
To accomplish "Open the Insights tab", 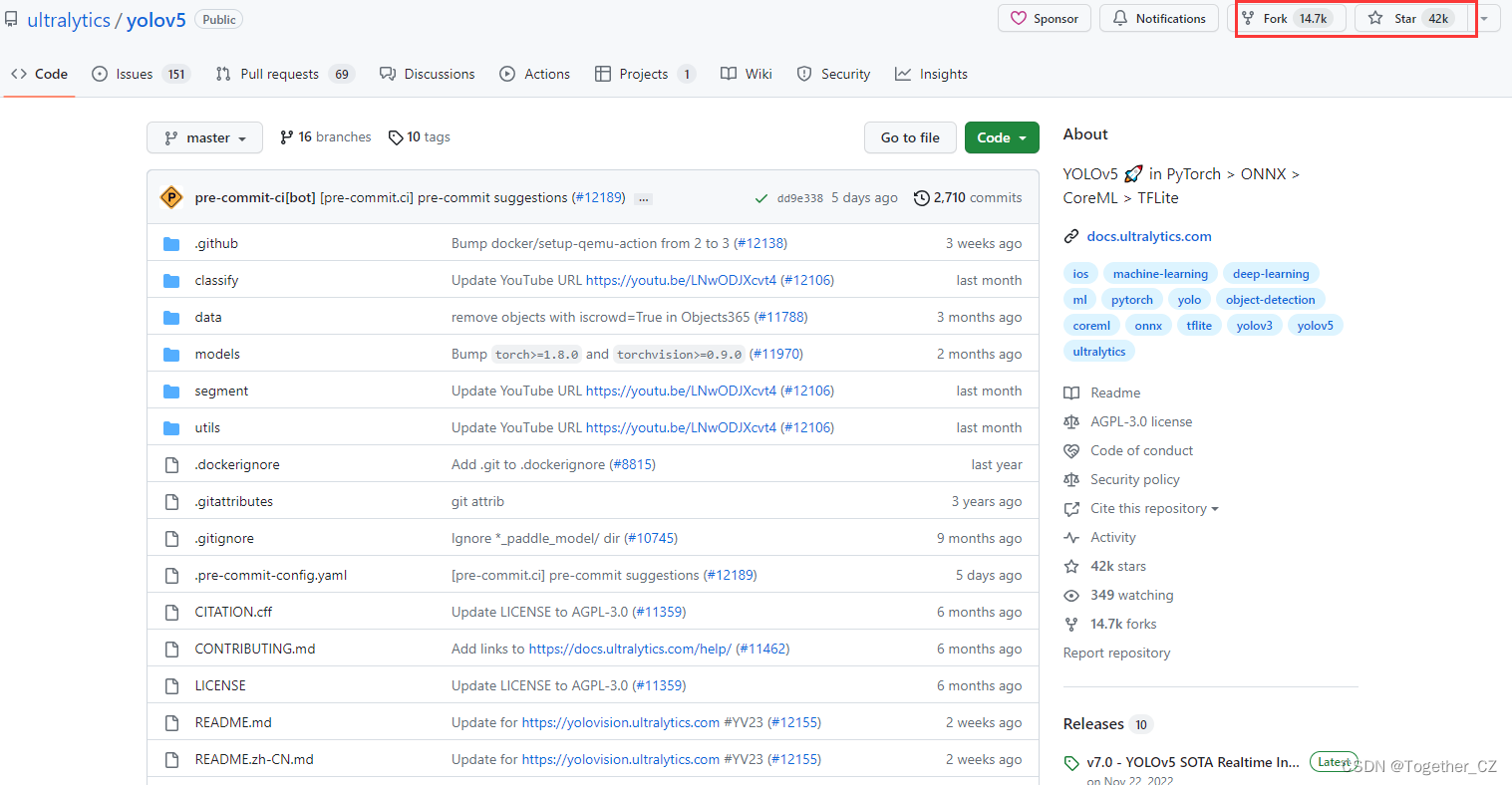I will pos(931,74).
